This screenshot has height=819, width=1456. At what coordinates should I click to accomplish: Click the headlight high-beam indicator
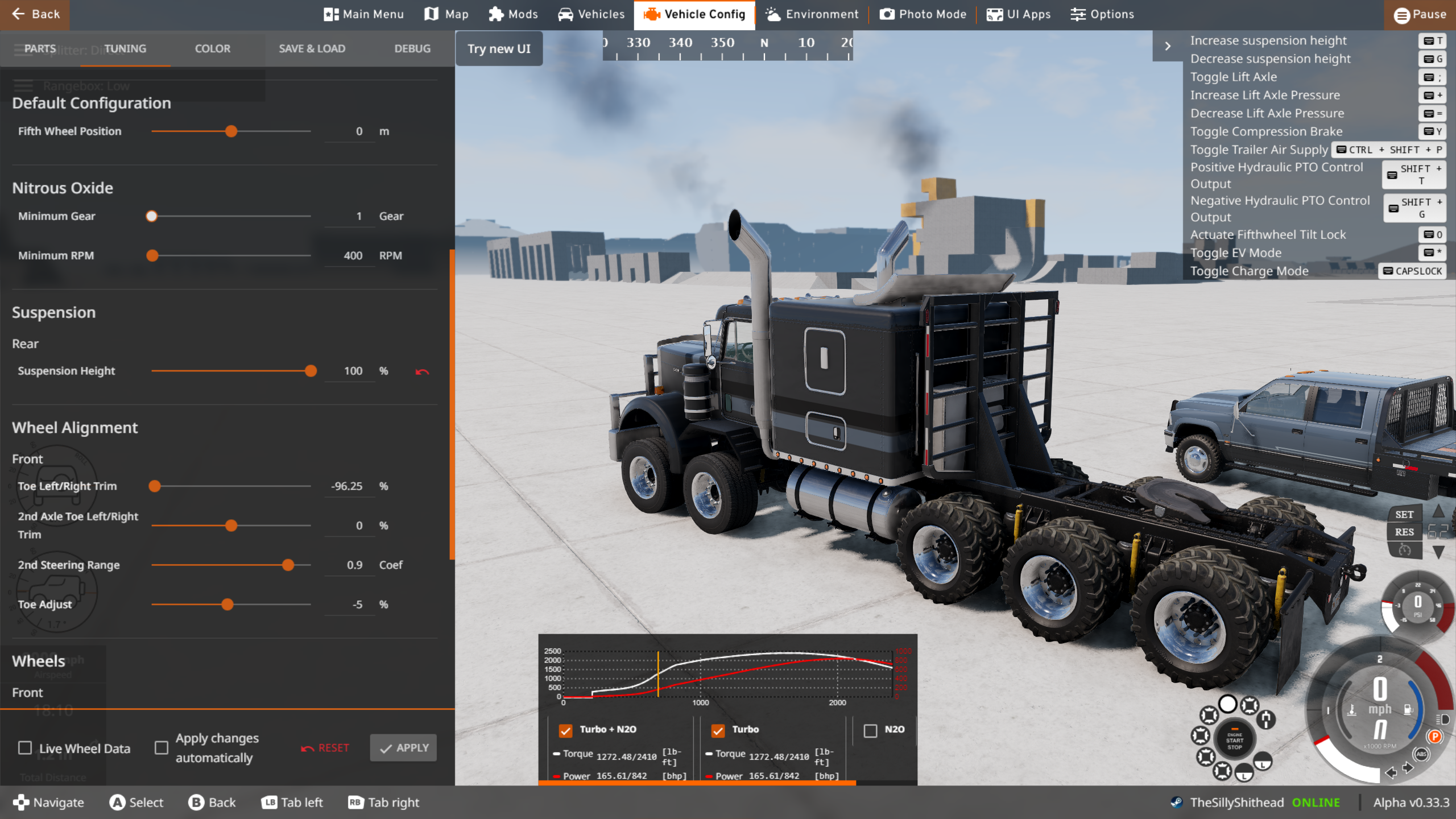pos(1443,719)
